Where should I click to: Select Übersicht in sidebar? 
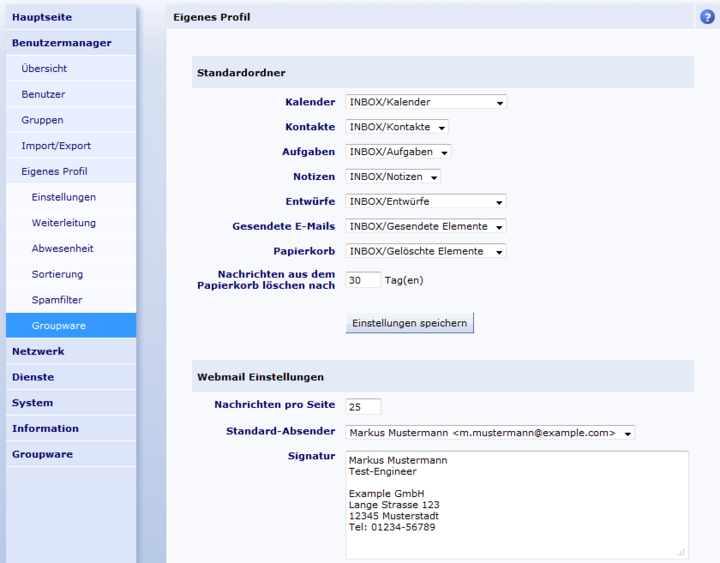[71, 68]
